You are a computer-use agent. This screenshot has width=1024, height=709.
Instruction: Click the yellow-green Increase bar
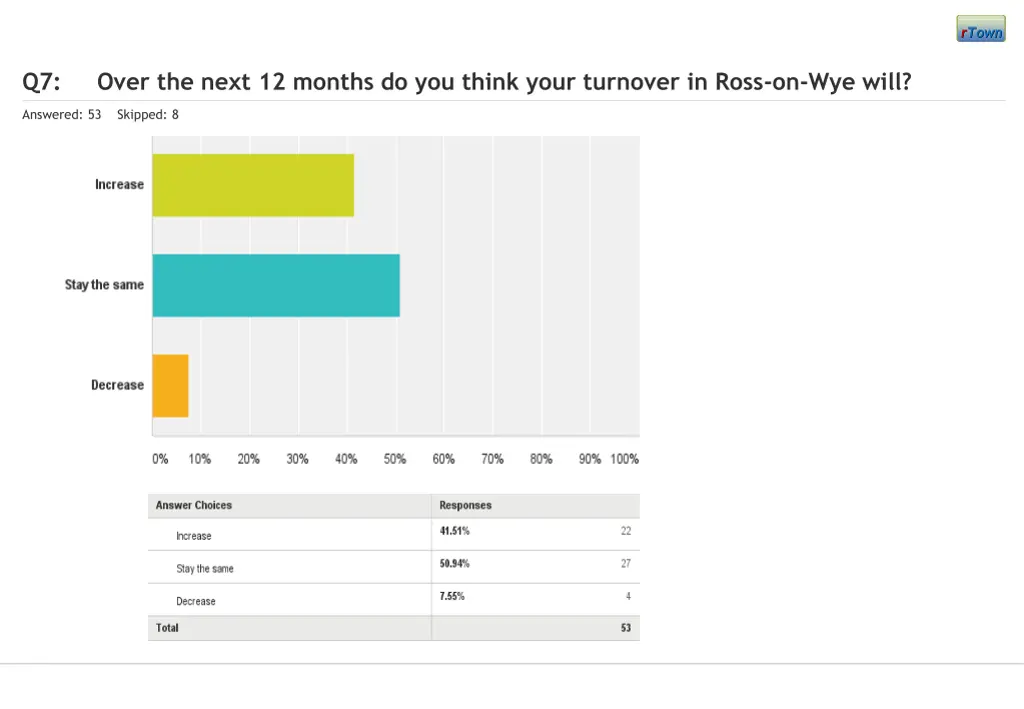253,185
